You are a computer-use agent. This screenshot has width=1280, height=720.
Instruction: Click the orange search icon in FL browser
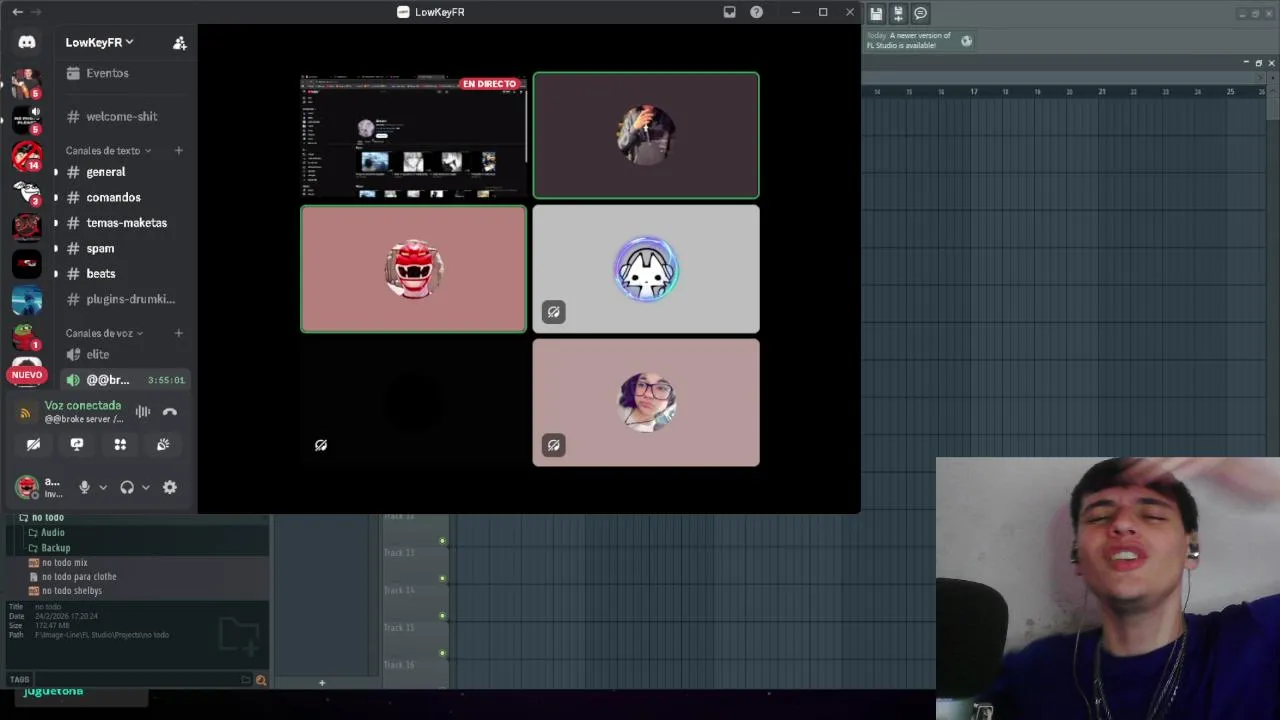[x=261, y=680]
